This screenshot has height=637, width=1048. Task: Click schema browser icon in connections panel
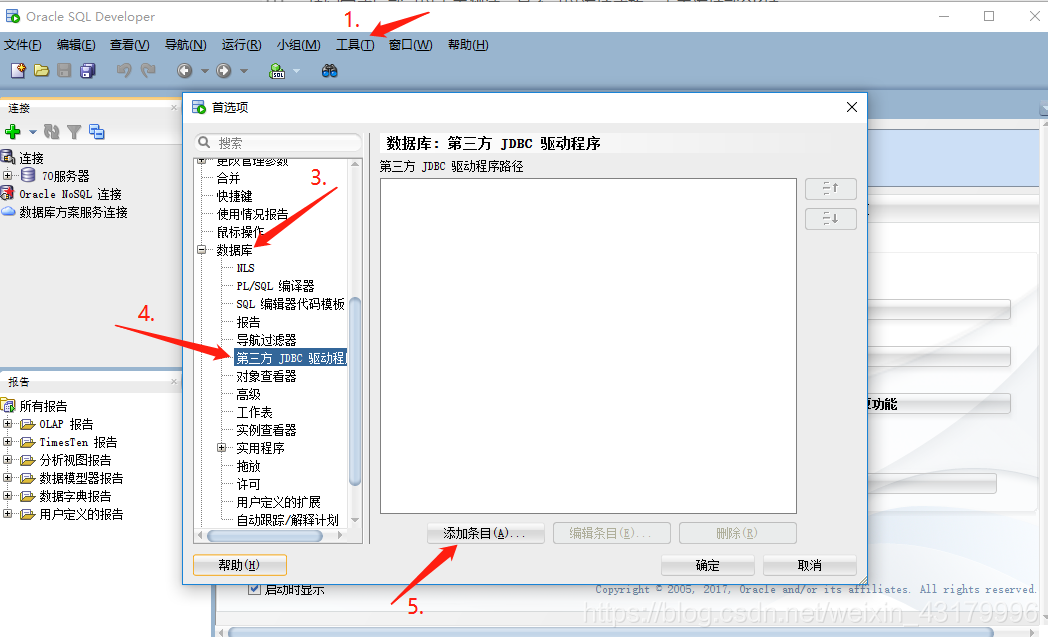97,132
